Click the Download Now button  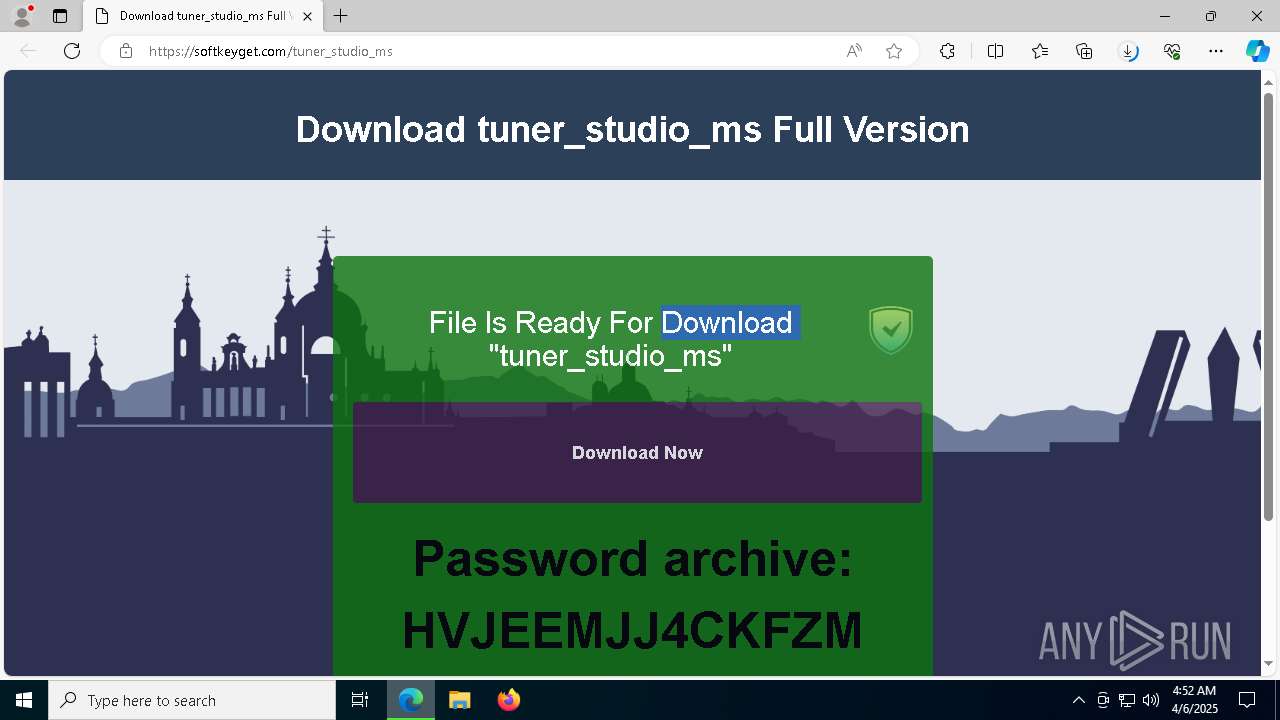point(637,453)
